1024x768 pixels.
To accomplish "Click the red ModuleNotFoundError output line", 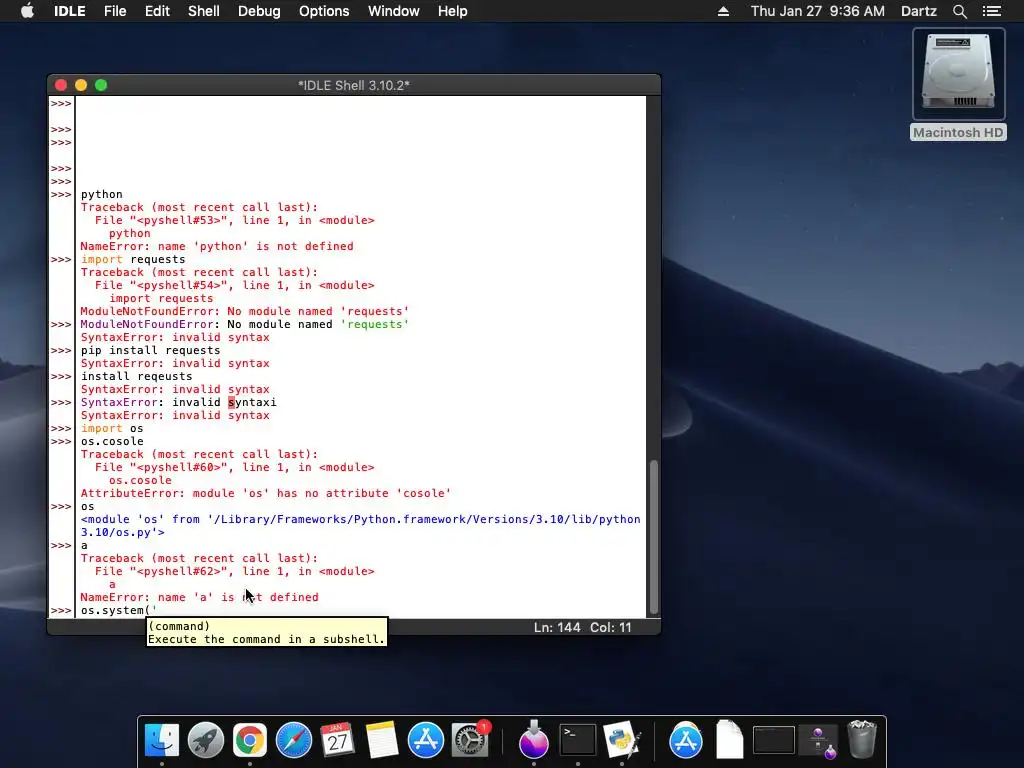I will (x=244, y=312).
